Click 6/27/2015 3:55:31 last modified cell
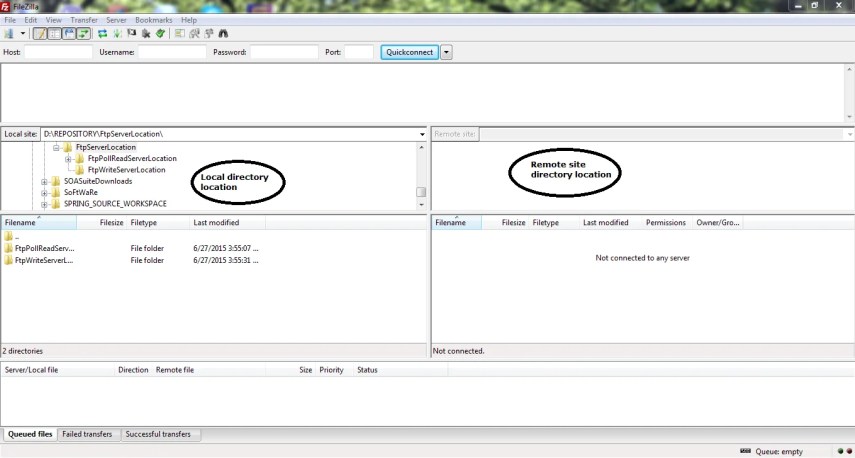Viewport: 855px width, 458px height. point(226,260)
